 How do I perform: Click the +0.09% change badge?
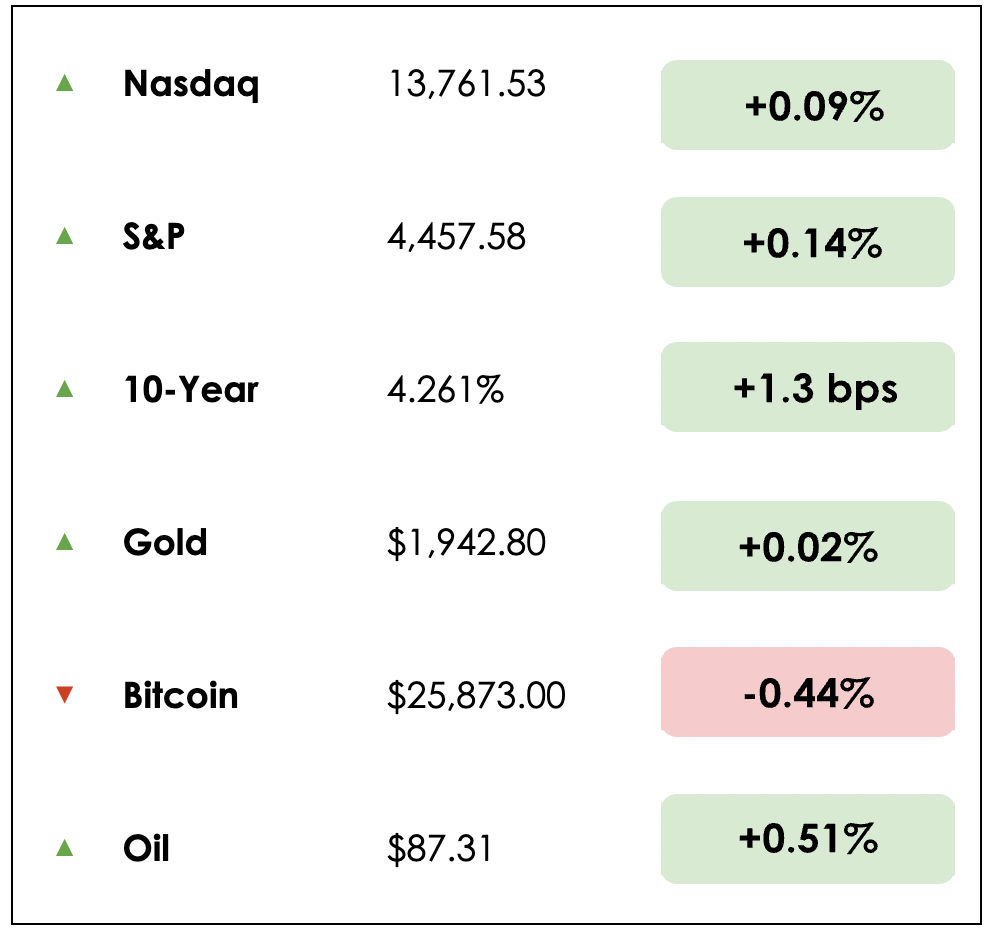808,106
